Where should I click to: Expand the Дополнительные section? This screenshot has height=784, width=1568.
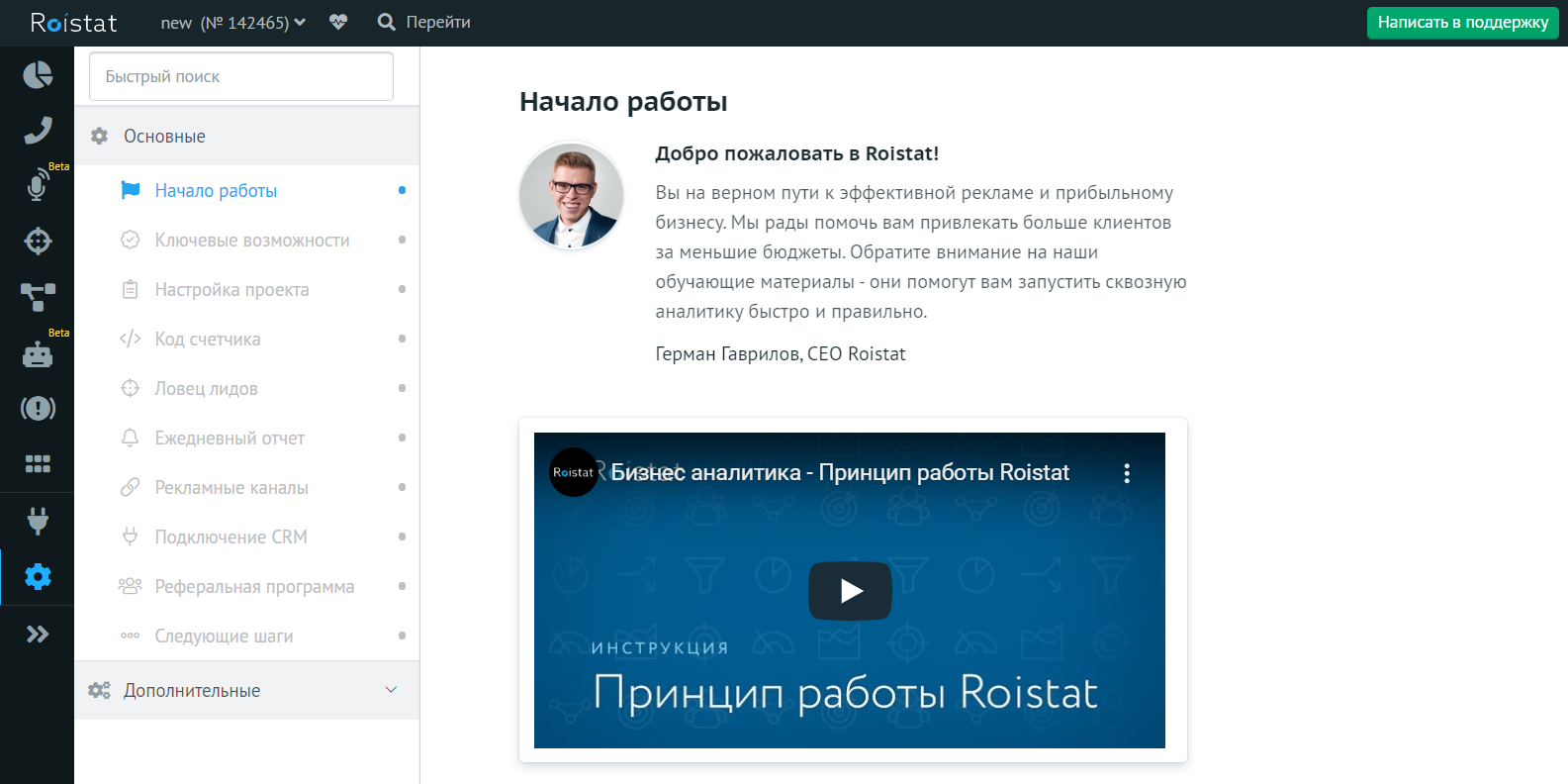click(x=247, y=690)
